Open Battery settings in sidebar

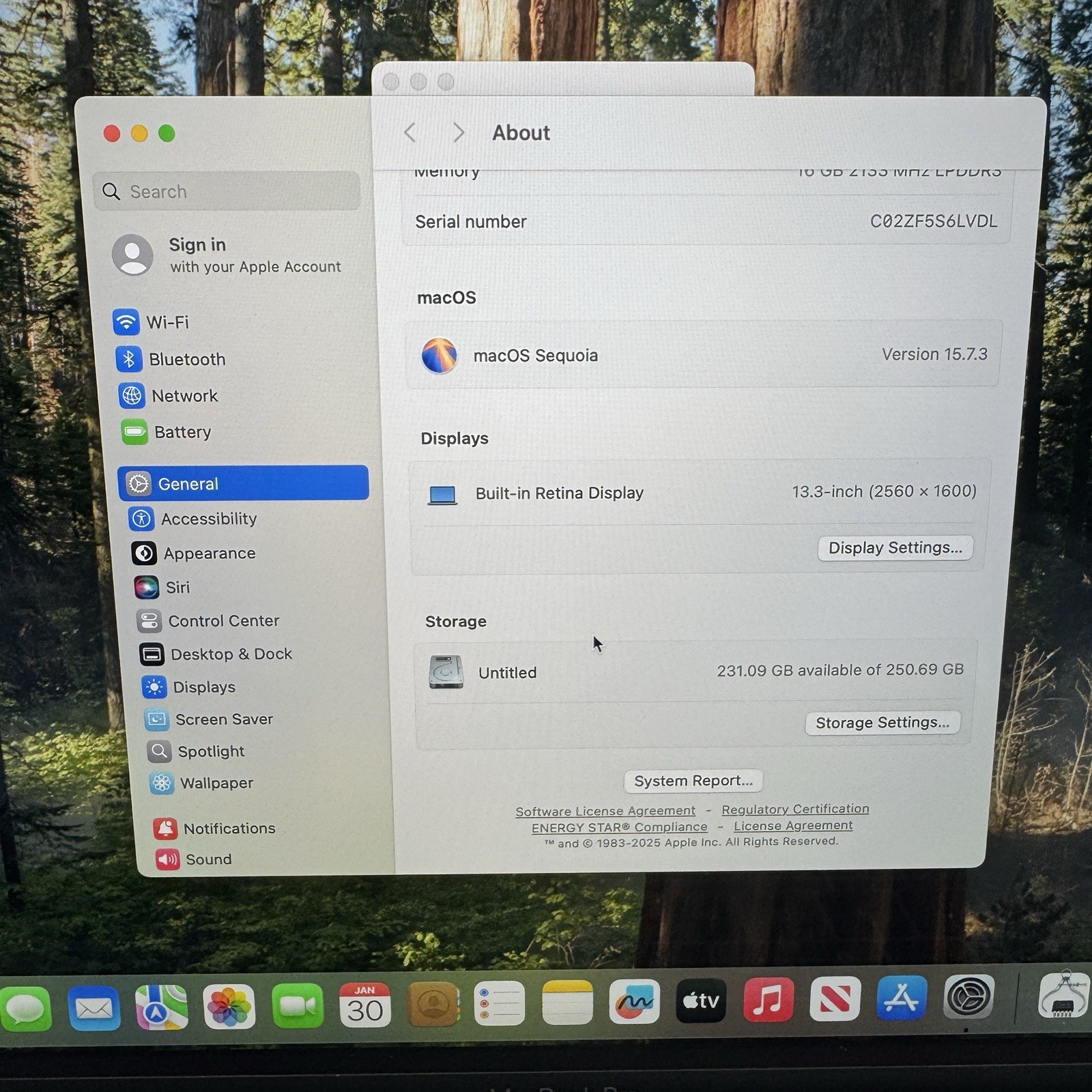pyautogui.click(x=167, y=432)
